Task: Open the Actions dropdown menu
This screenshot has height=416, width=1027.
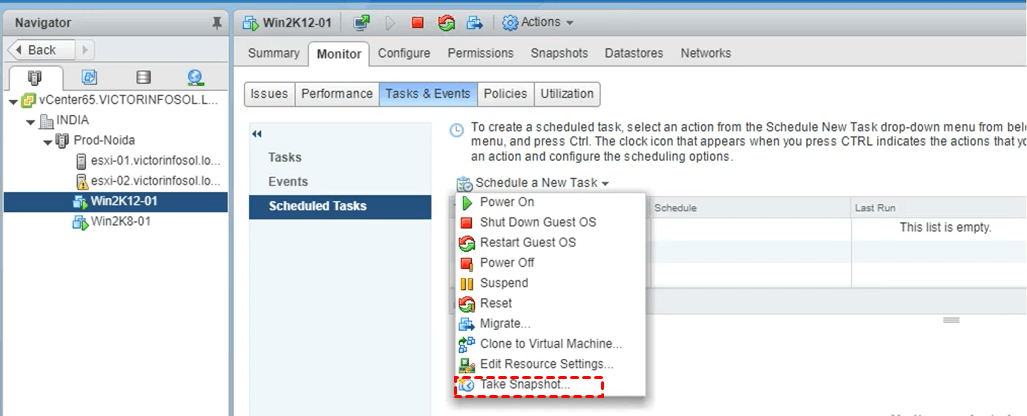Action: pos(538,22)
